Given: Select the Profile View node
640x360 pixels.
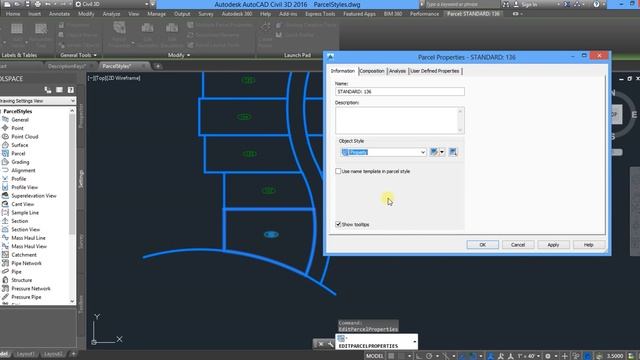Looking at the screenshot, I should click(24, 187).
